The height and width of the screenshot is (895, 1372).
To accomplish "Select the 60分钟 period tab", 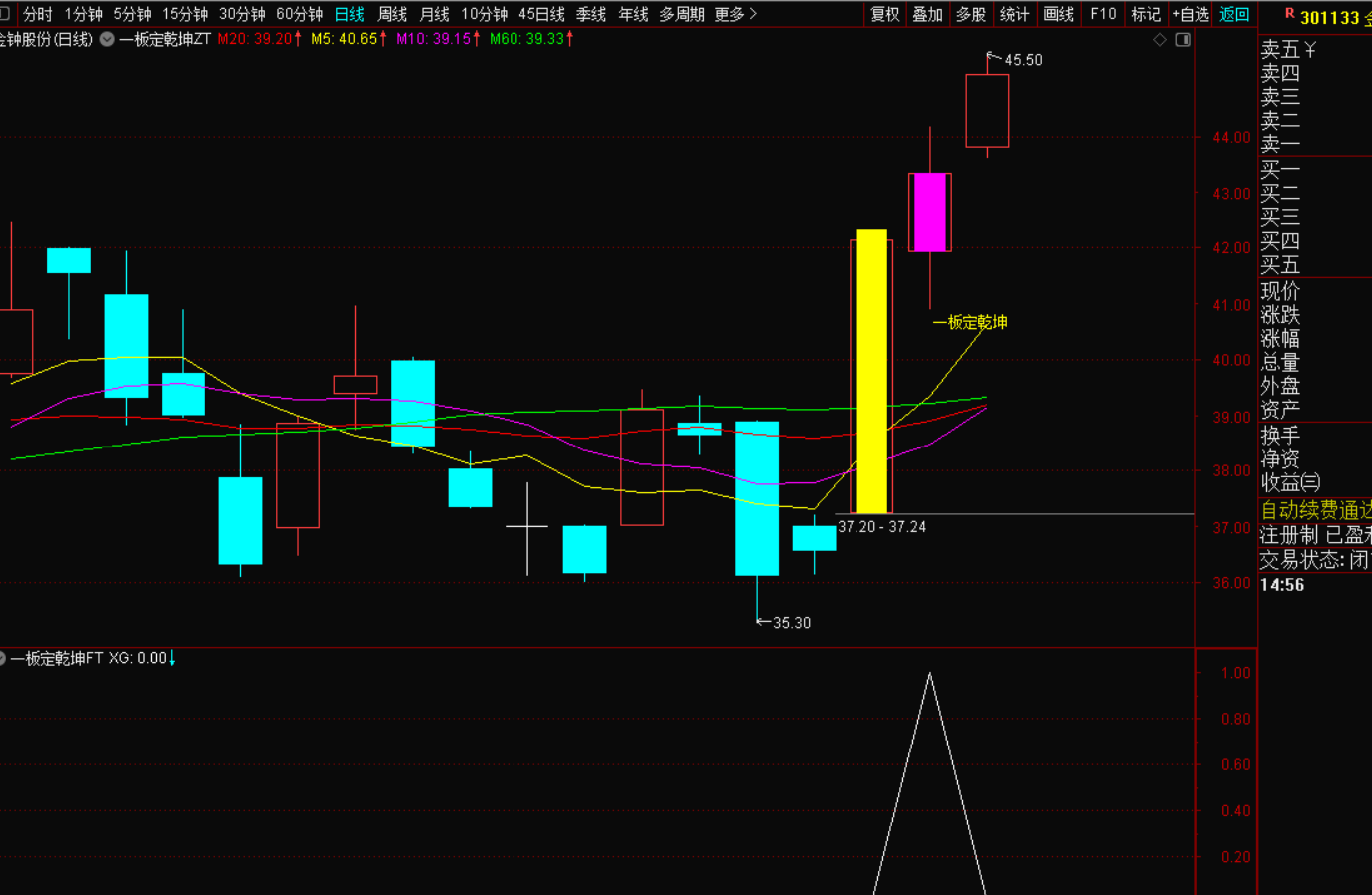I will click(x=299, y=14).
